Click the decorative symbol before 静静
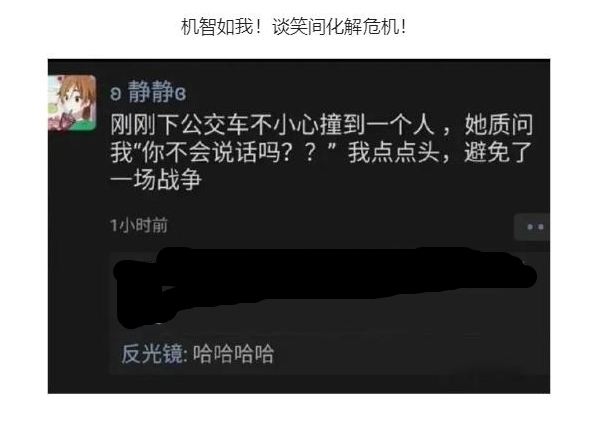This screenshot has height=441, width=602. [116, 93]
